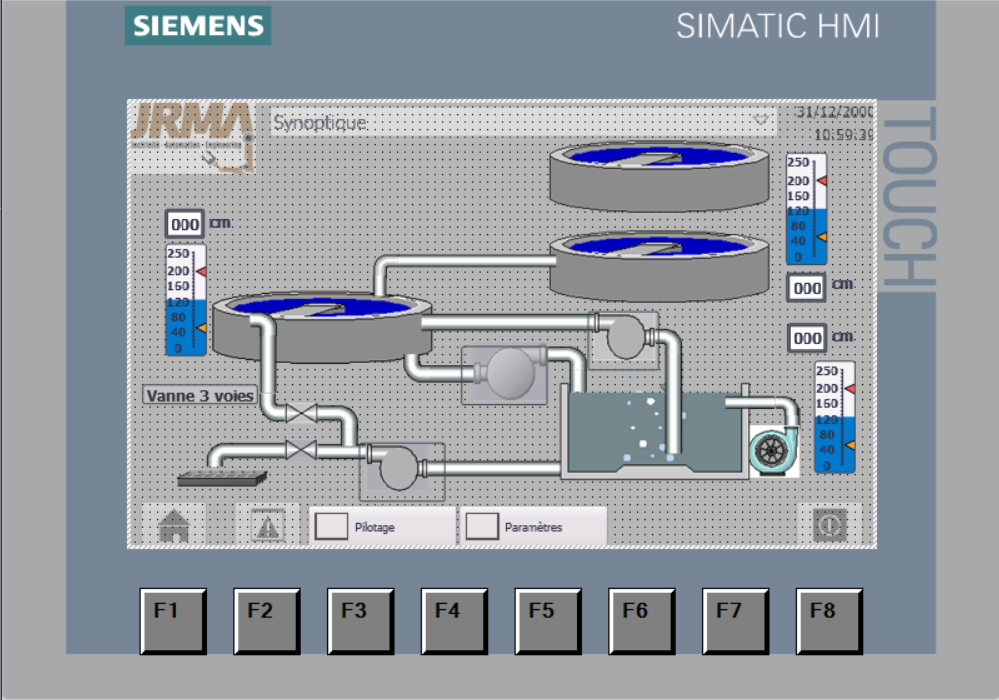Click the SIEMENS logo

coord(198,25)
